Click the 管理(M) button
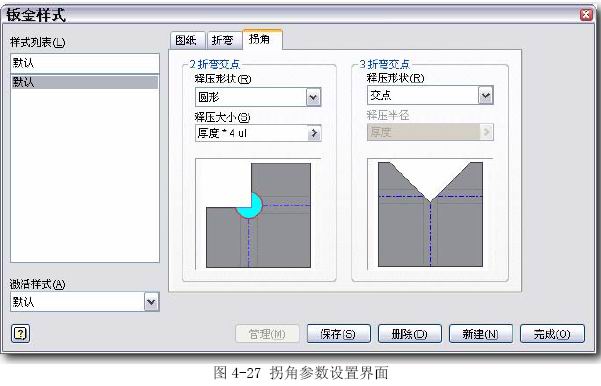601x386 pixels. 267,334
